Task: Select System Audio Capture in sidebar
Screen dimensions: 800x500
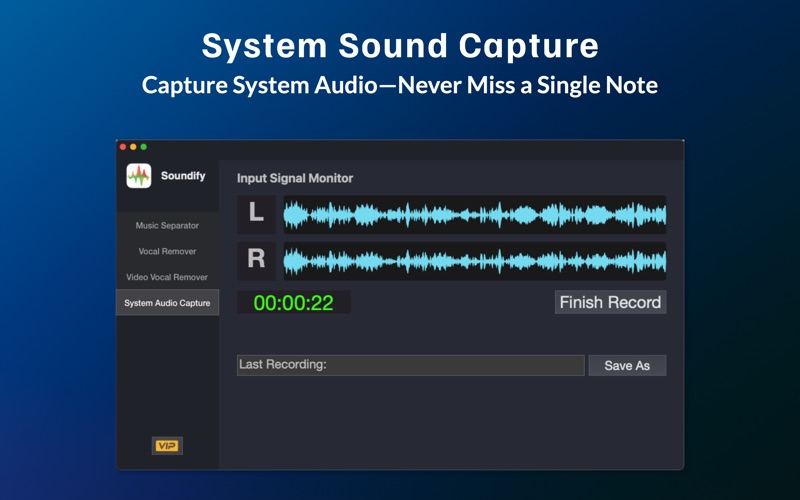Action: (167, 303)
